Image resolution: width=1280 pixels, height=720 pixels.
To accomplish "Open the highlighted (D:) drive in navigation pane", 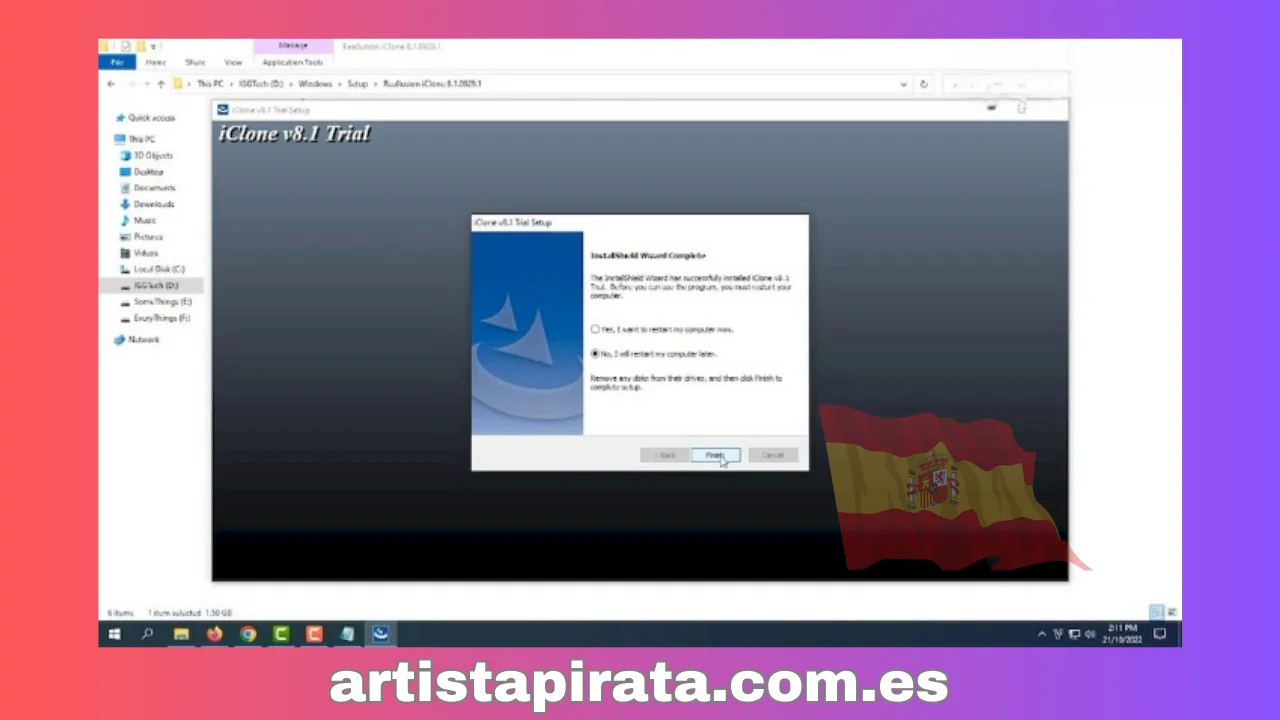I will point(150,285).
